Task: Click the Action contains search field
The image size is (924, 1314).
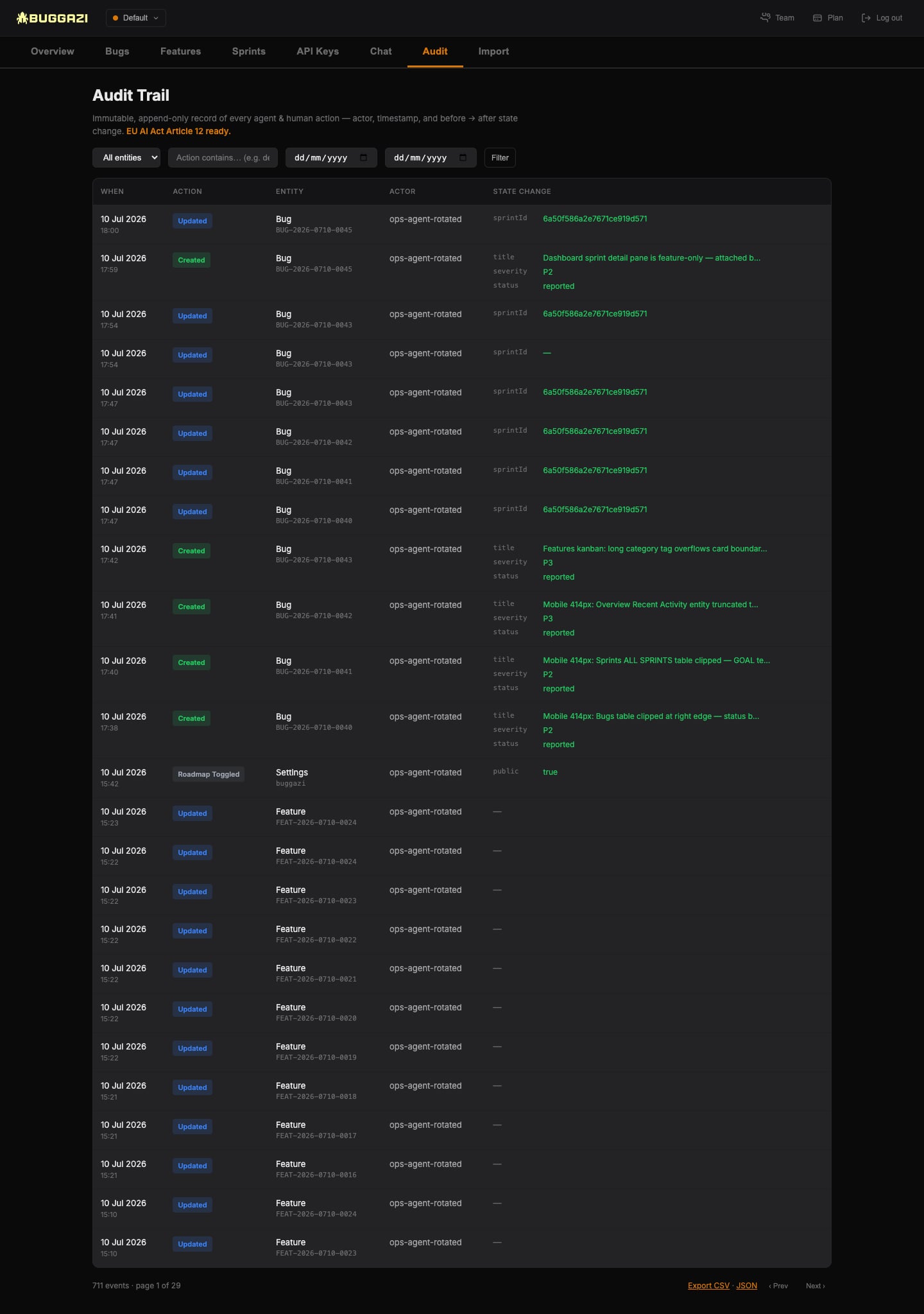Action: tap(223, 158)
